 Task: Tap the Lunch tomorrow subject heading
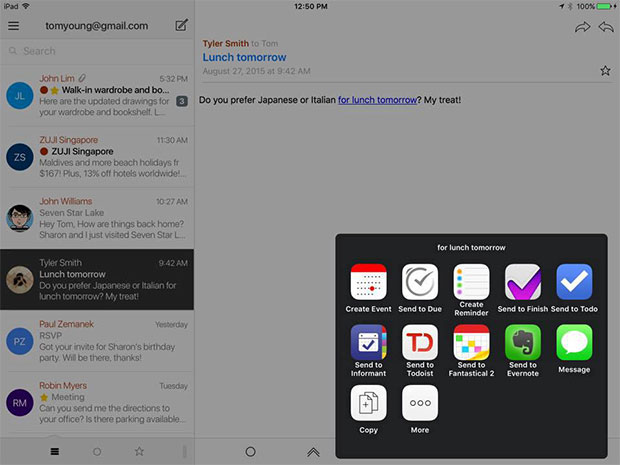click(244, 57)
